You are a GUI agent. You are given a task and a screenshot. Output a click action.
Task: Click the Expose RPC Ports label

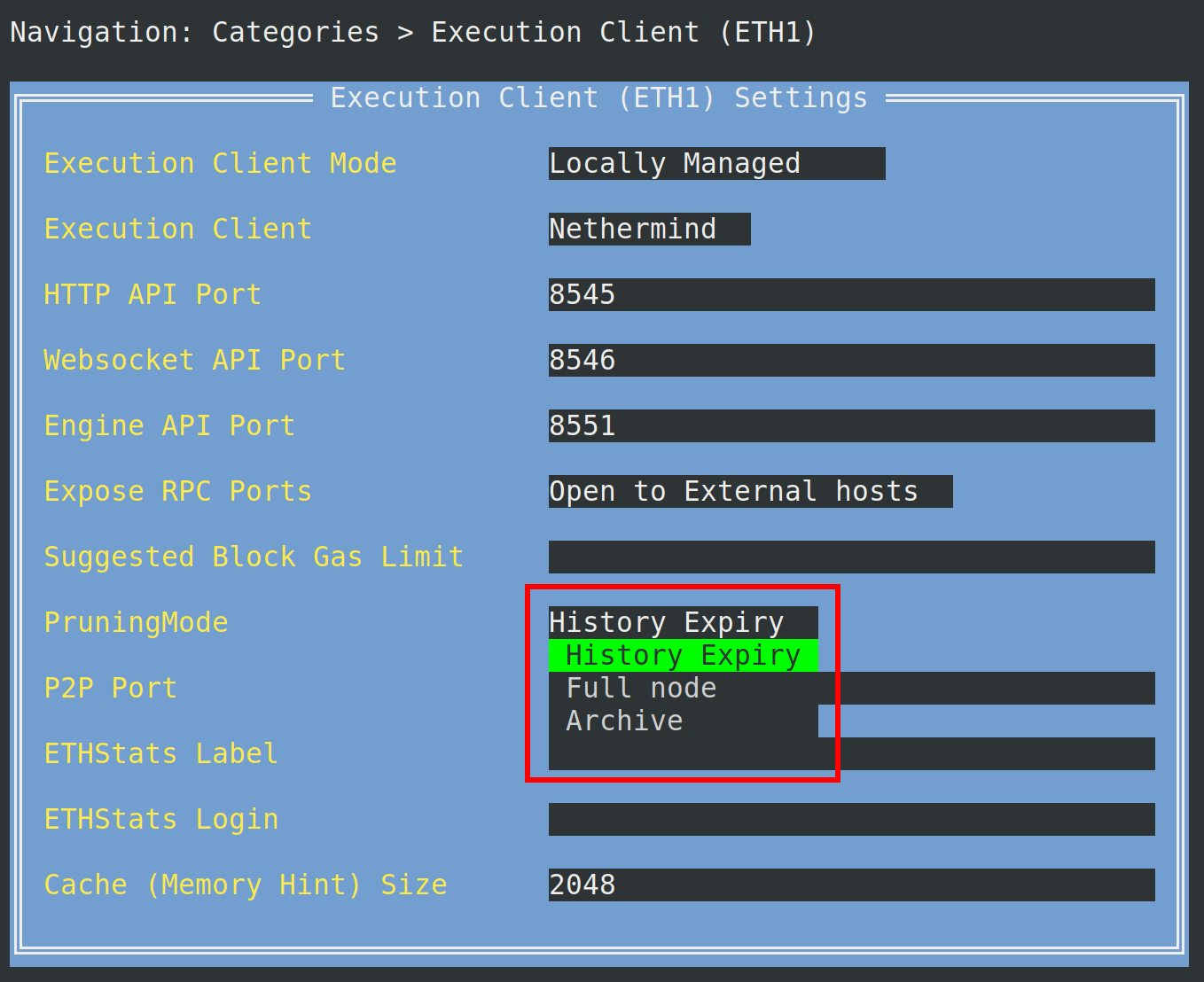point(177,492)
